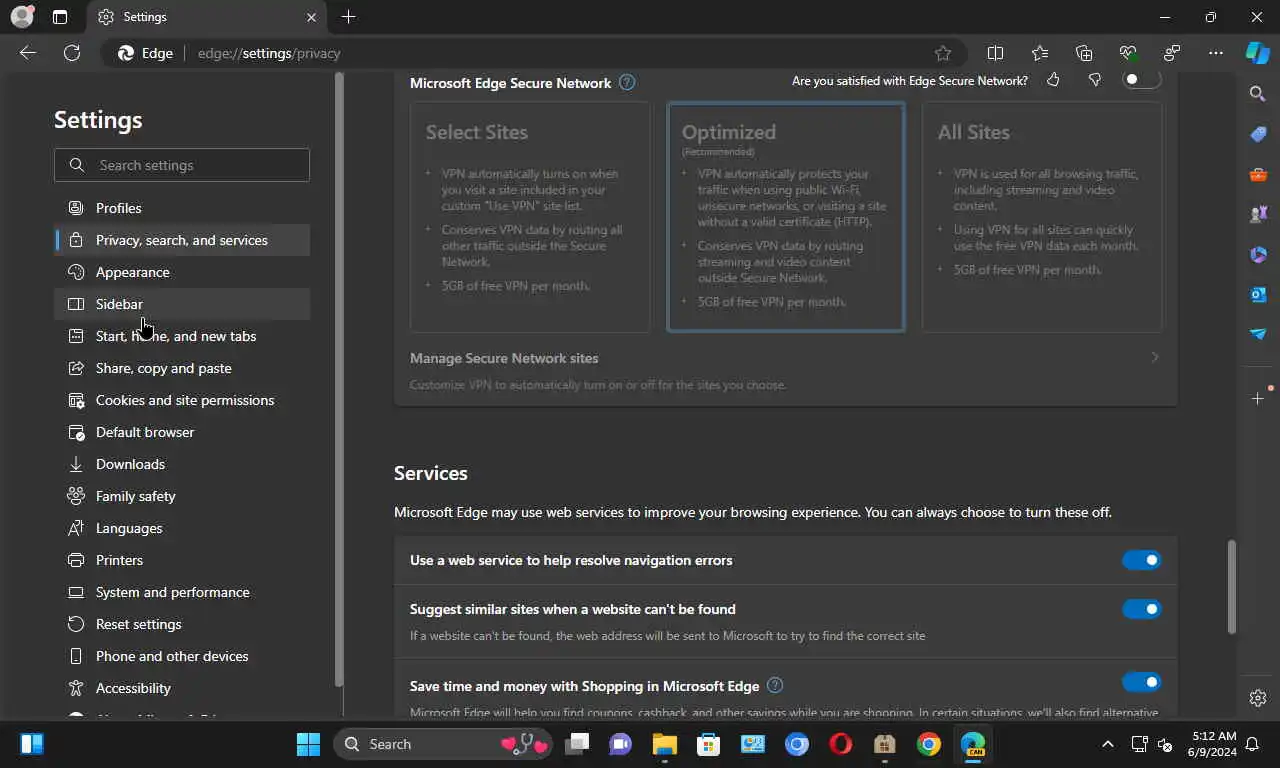Open Default browser settings

coord(182,432)
